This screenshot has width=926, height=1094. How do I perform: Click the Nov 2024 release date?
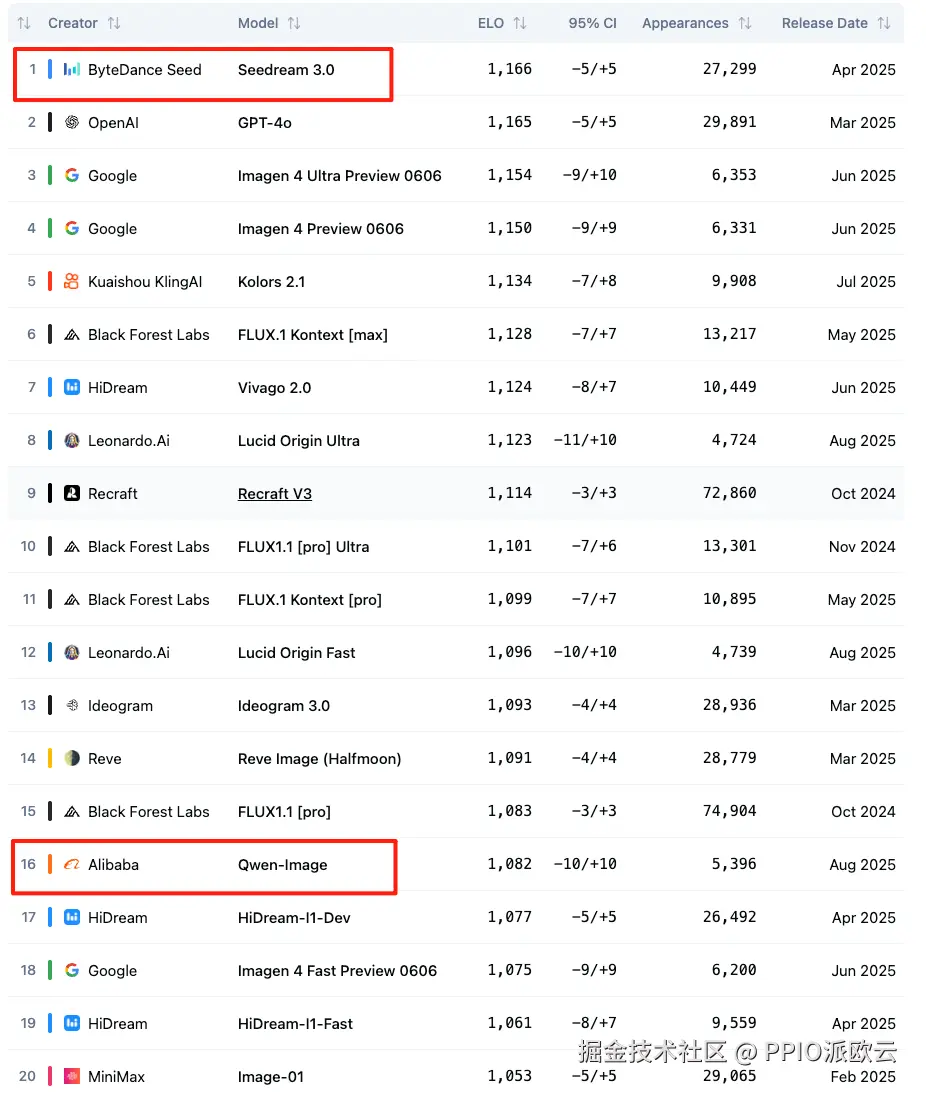(x=862, y=547)
